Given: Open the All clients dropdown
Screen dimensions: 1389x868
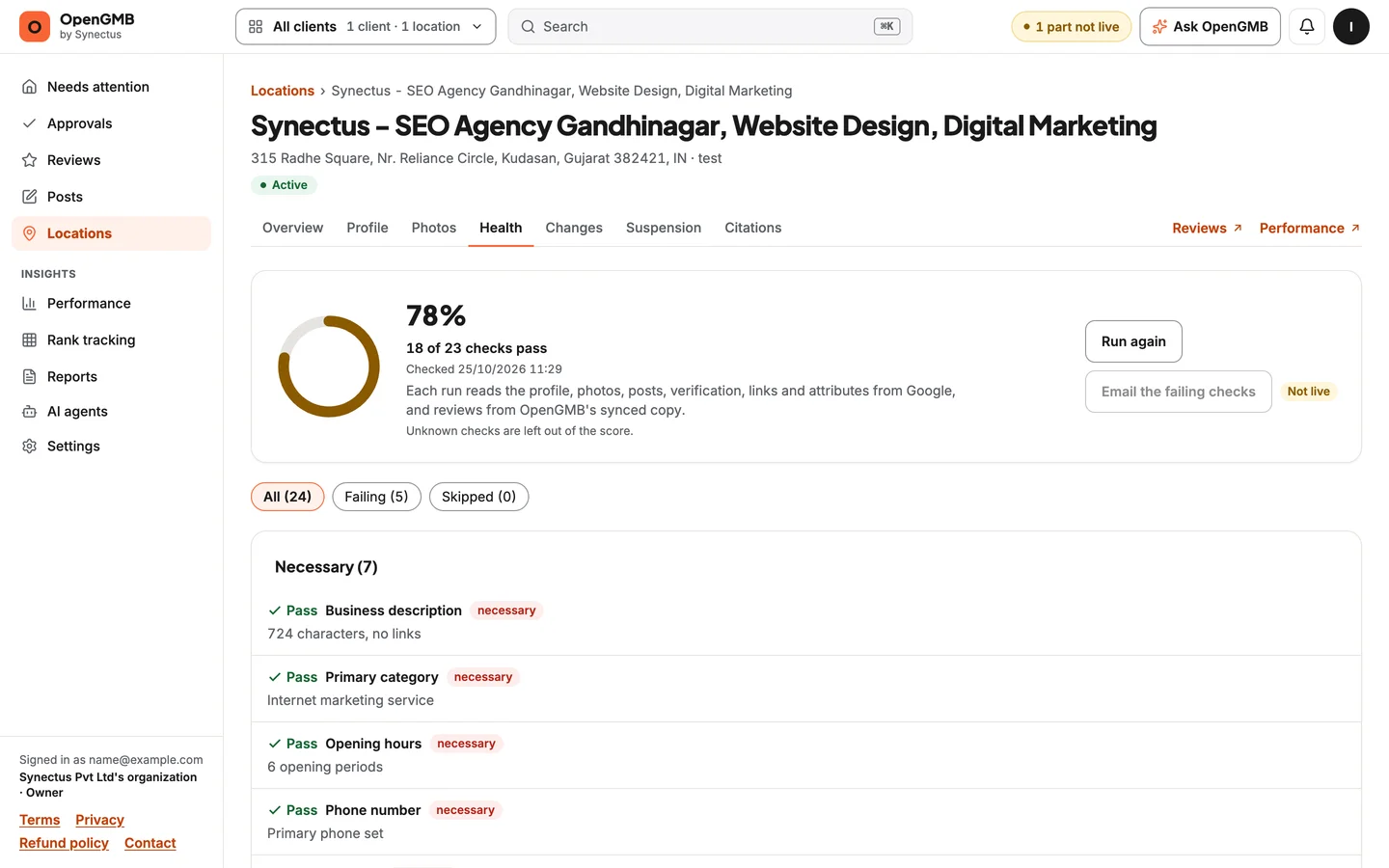Looking at the screenshot, I should point(366,27).
